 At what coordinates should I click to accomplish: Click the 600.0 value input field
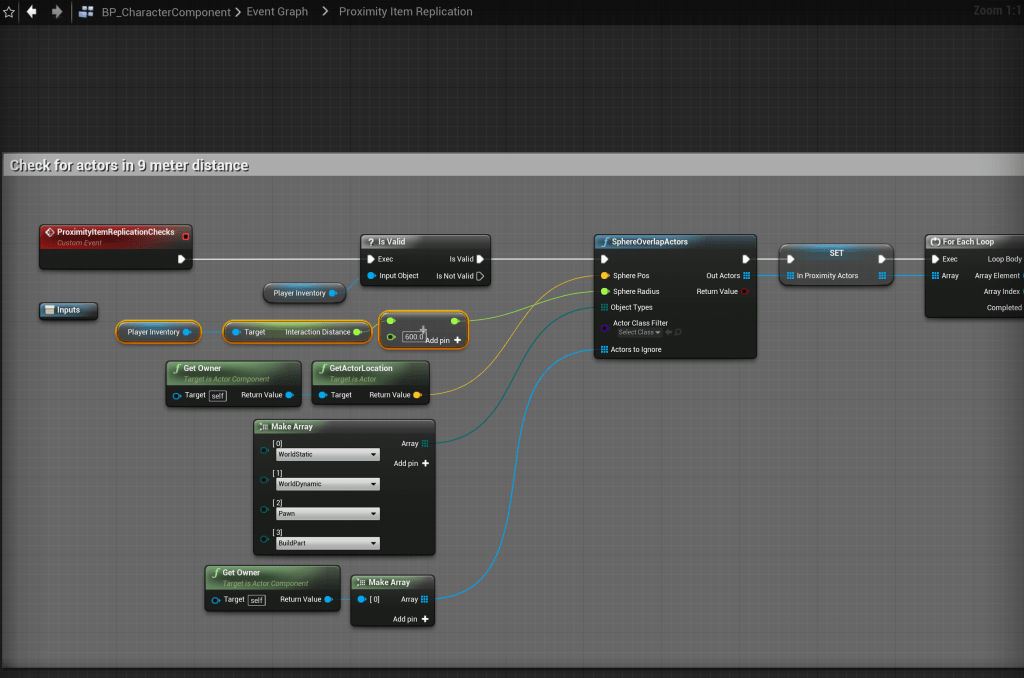point(414,337)
